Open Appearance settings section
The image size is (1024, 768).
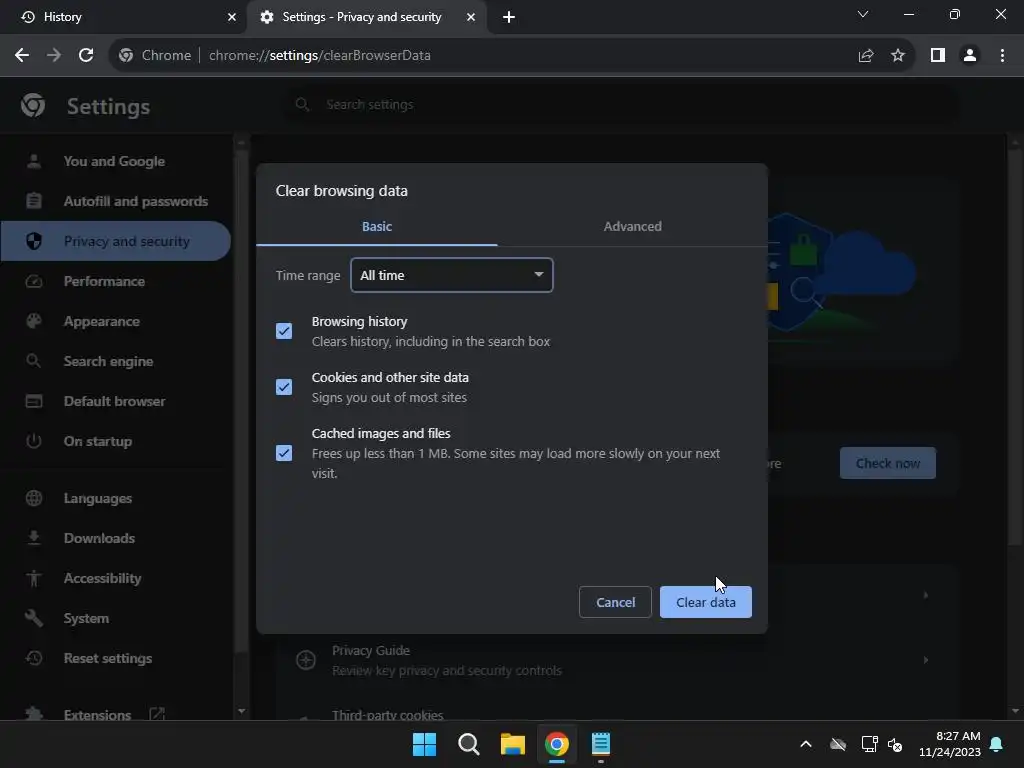pyautogui.click(x=115, y=321)
